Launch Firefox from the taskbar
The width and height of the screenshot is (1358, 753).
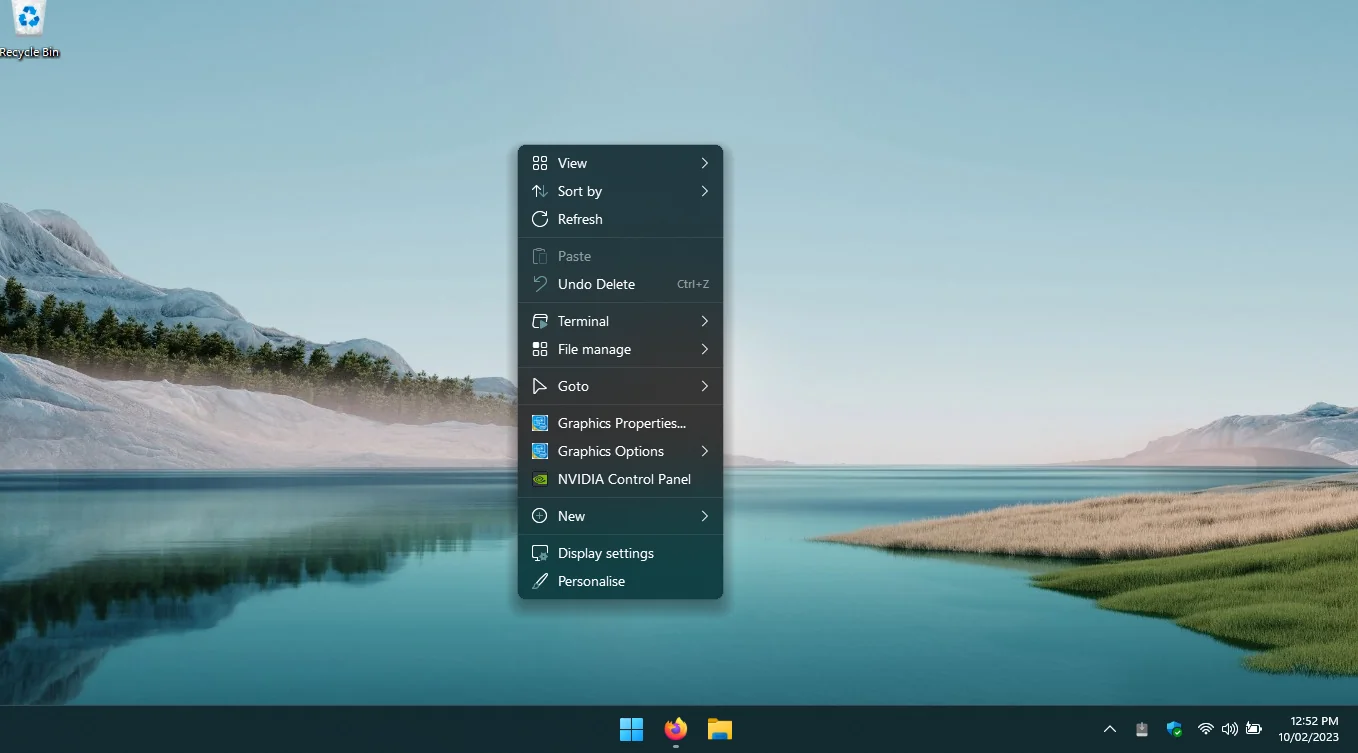676,729
